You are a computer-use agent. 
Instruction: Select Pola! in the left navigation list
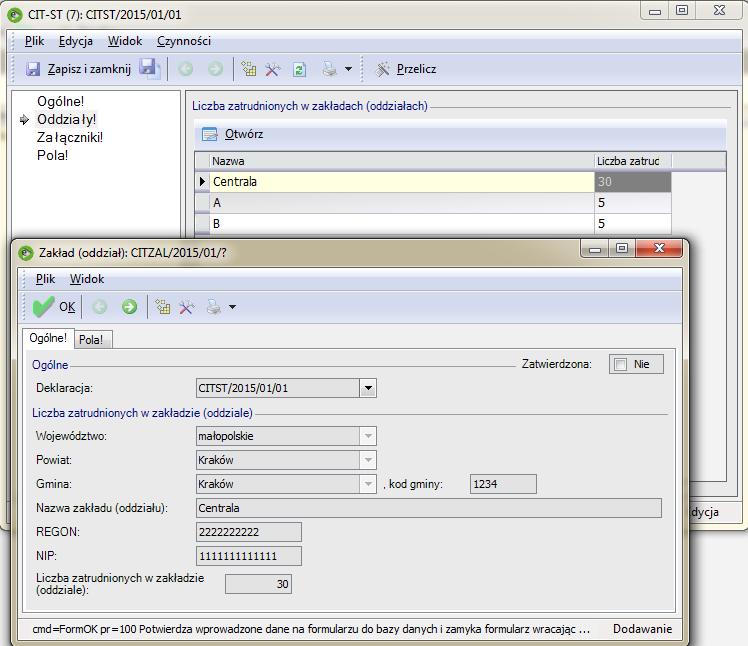click(x=52, y=156)
